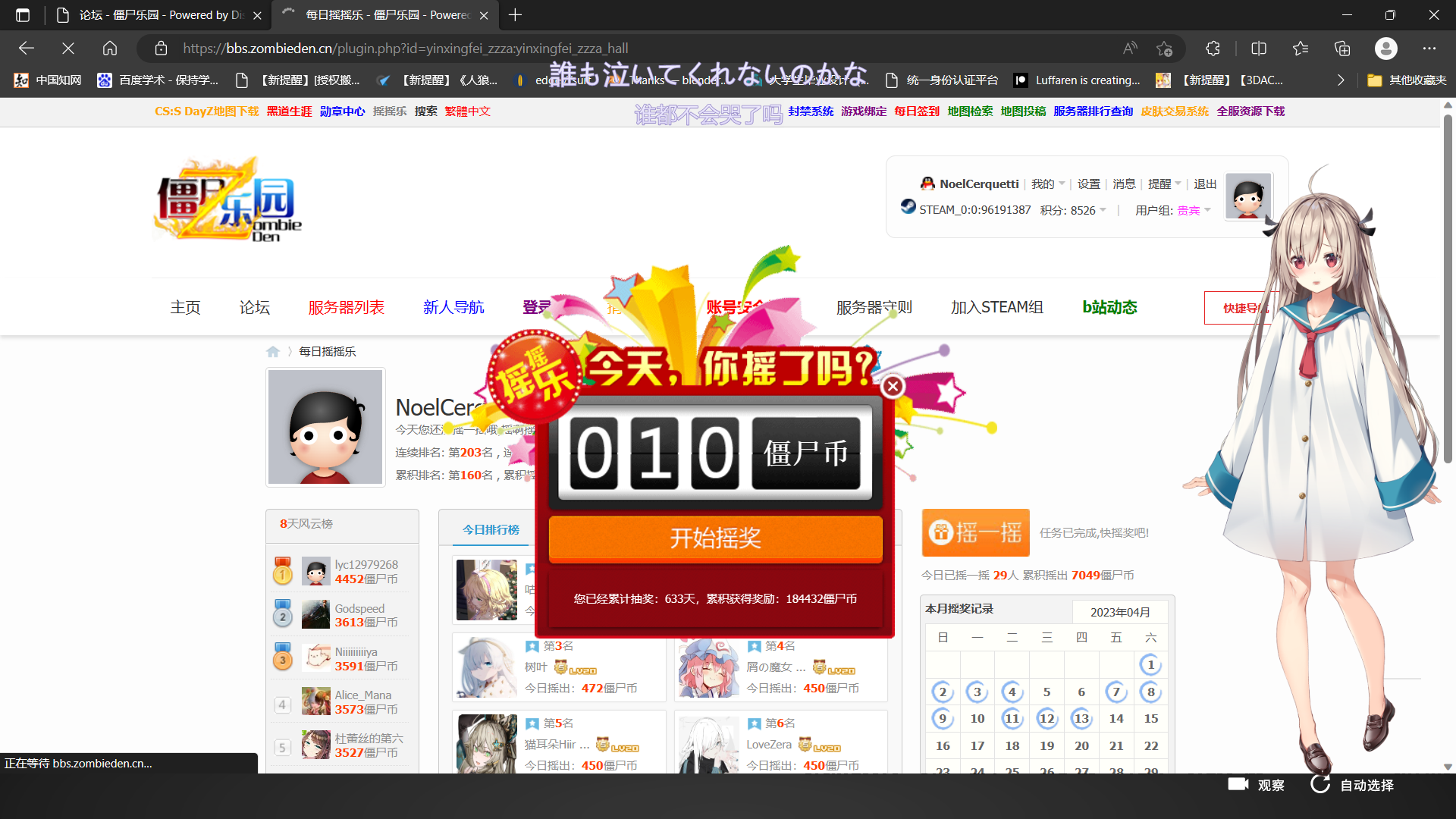
Task: Expand the 积分: 8526 dropdown
Action: tap(1073, 210)
